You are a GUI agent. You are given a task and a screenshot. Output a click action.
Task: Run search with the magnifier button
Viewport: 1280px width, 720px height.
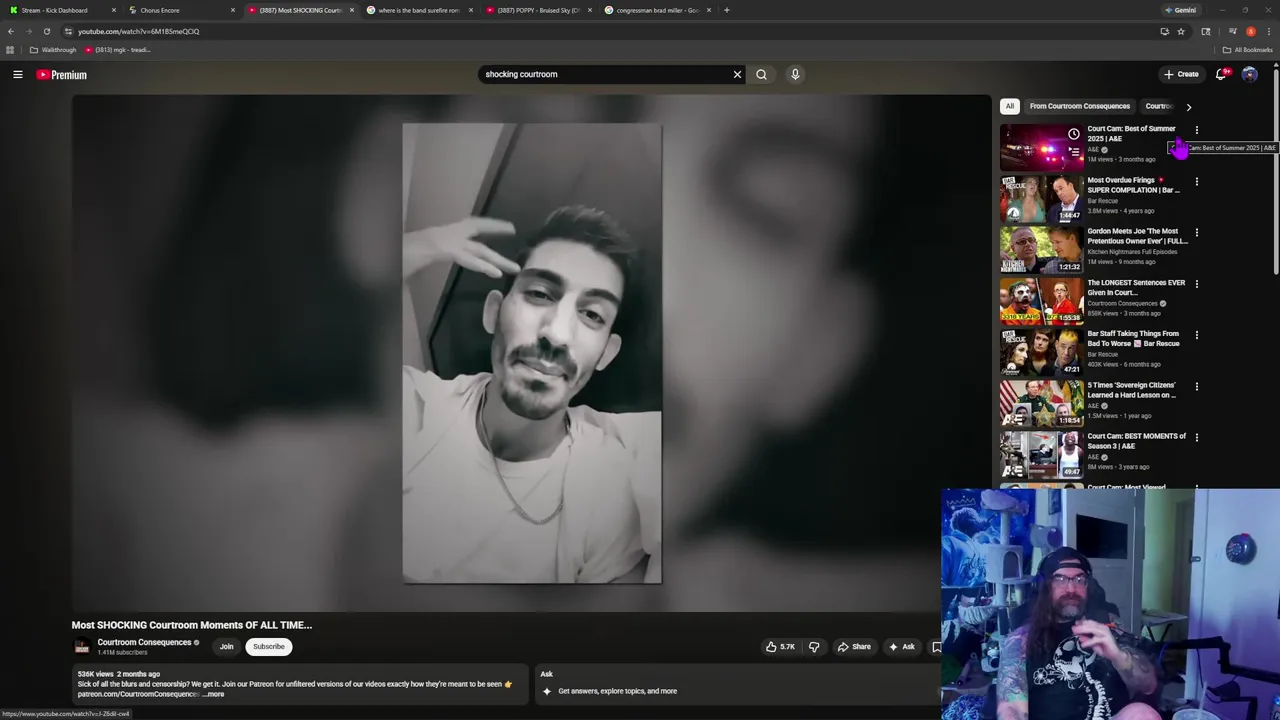(761, 74)
